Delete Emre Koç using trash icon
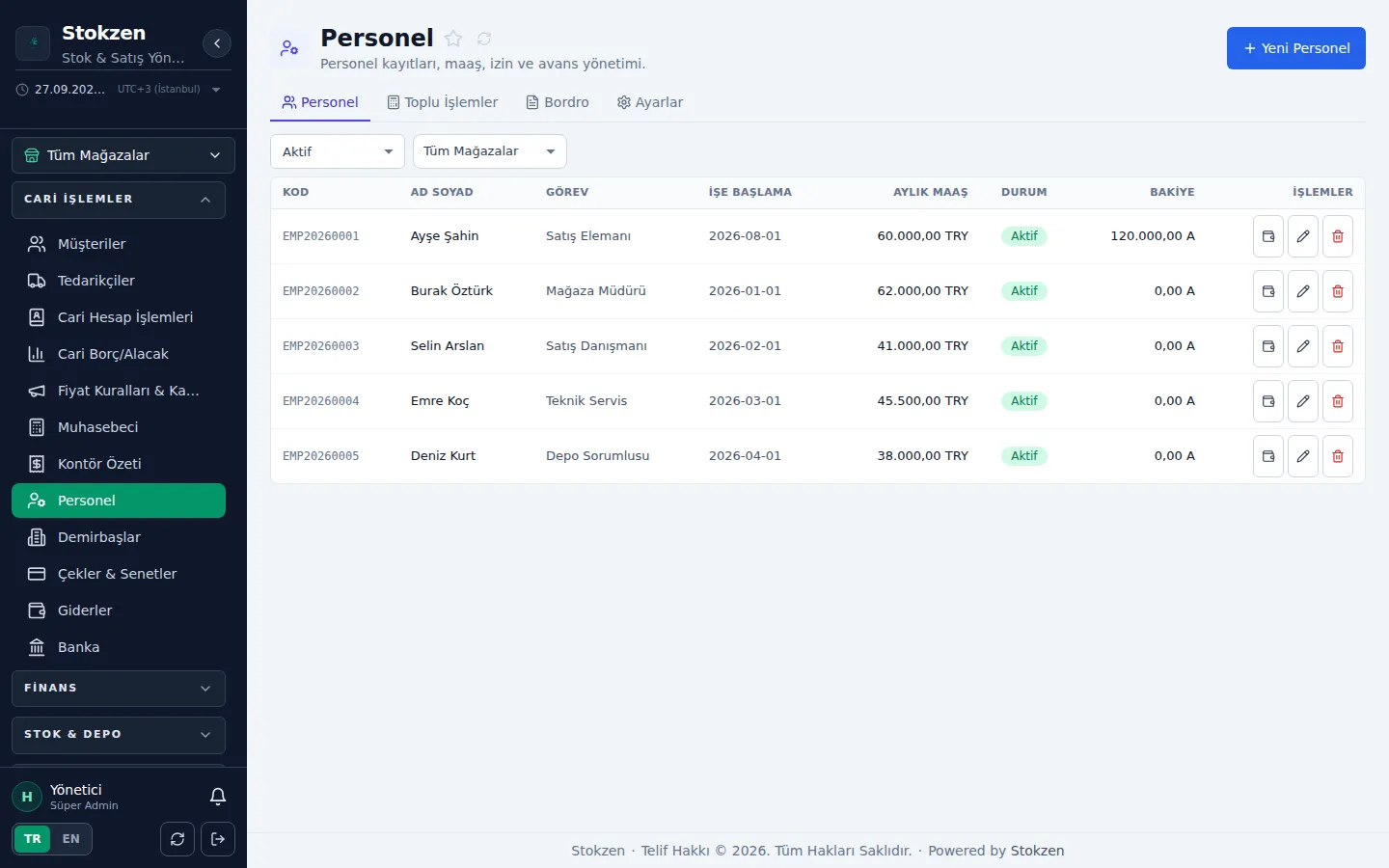 tap(1338, 401)
